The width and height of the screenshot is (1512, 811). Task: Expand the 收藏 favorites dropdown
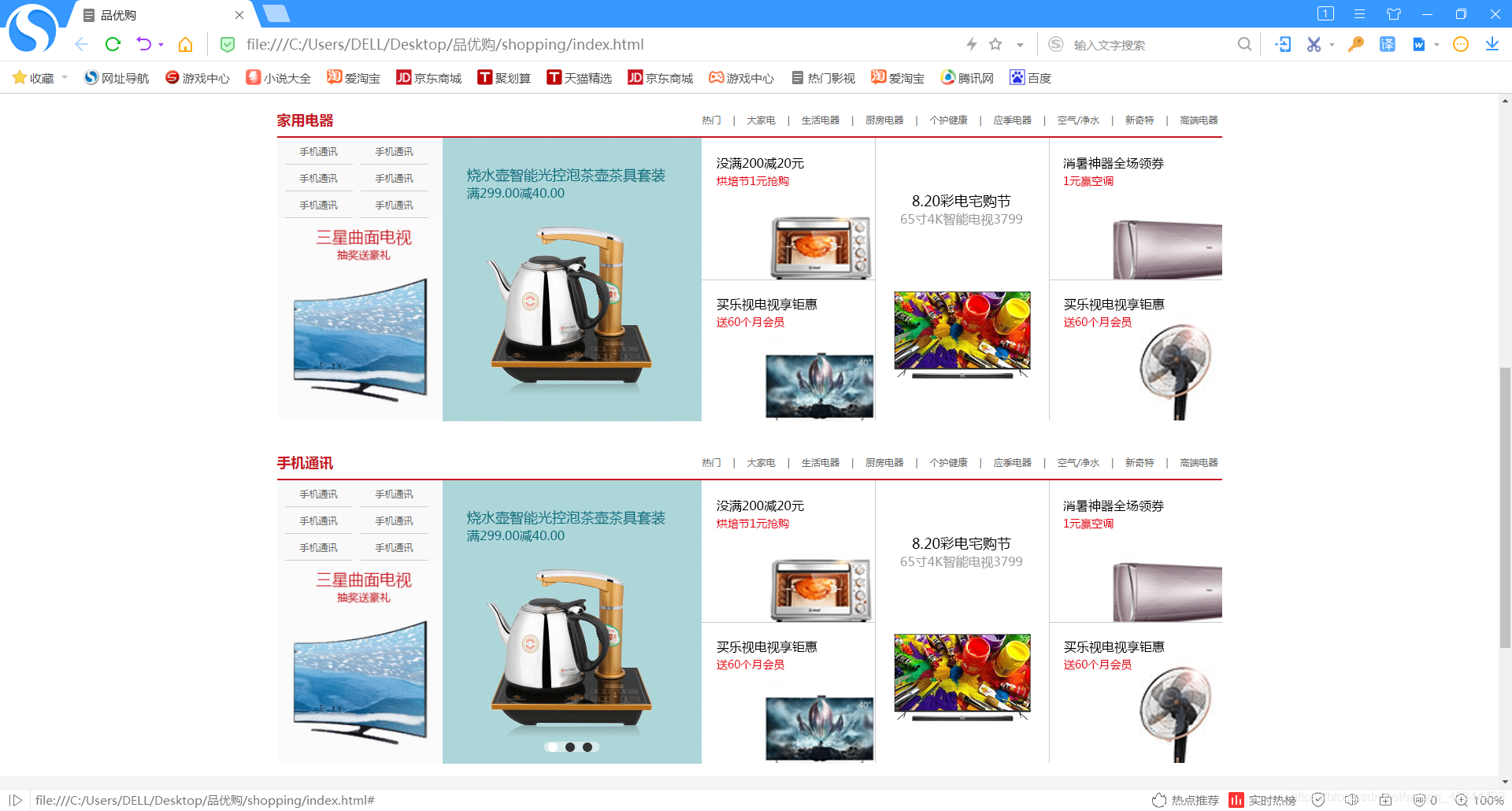(64, 77)
